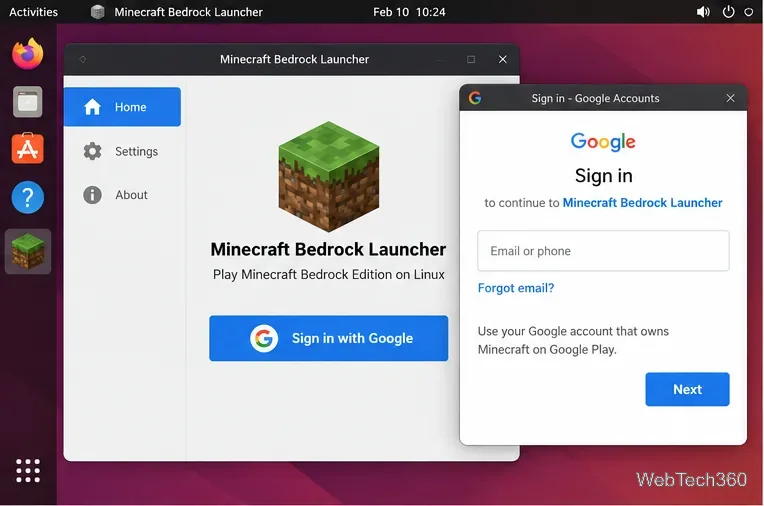Image resolution: width=764 pixels, height=506 pixels.
Task: Focus the Email or phone field
Action: pyautogui.click(x=603, y=251)
